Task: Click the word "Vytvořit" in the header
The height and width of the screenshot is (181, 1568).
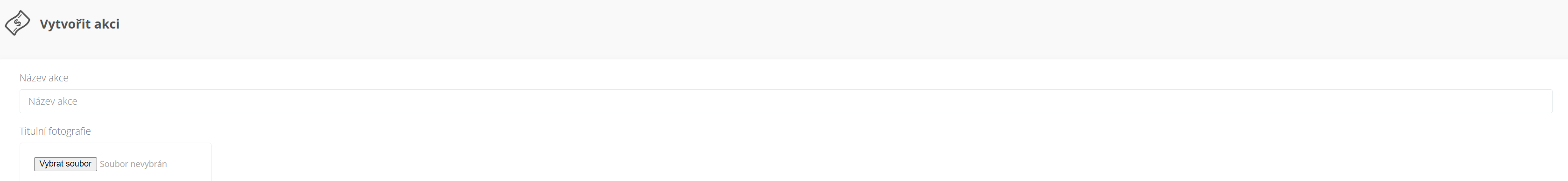Action: [65, 24]
